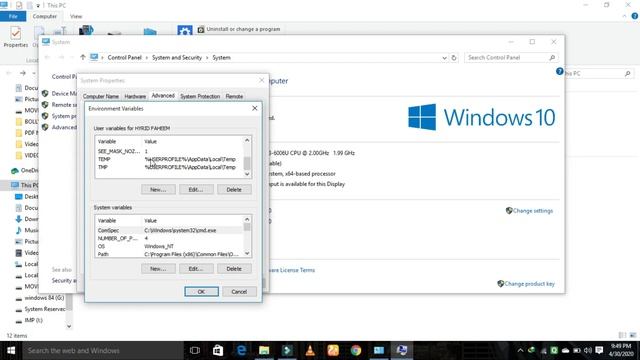This screenshot has height=360, width=640.
Task: Select the TEMP user variable row
Action: tap(169, 159)
